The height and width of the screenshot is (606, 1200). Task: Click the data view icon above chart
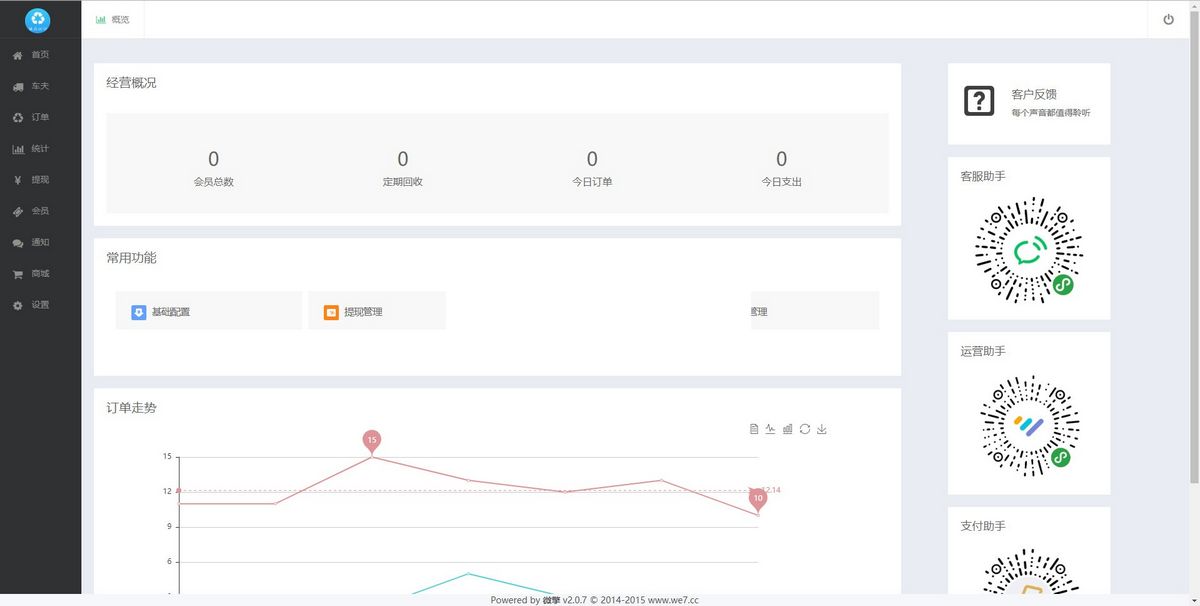pyautogui.click(x=754, y=429)
